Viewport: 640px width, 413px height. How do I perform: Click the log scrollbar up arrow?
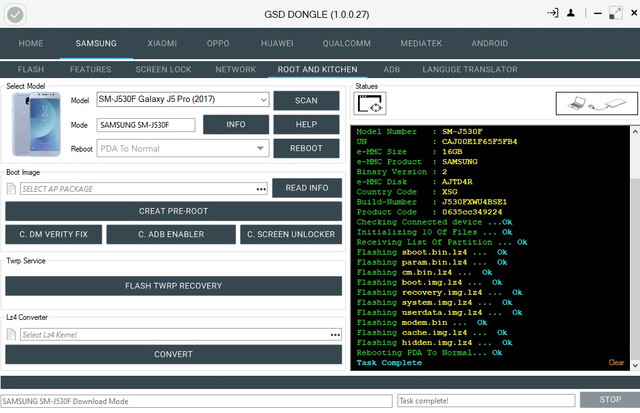coord(635,131)
